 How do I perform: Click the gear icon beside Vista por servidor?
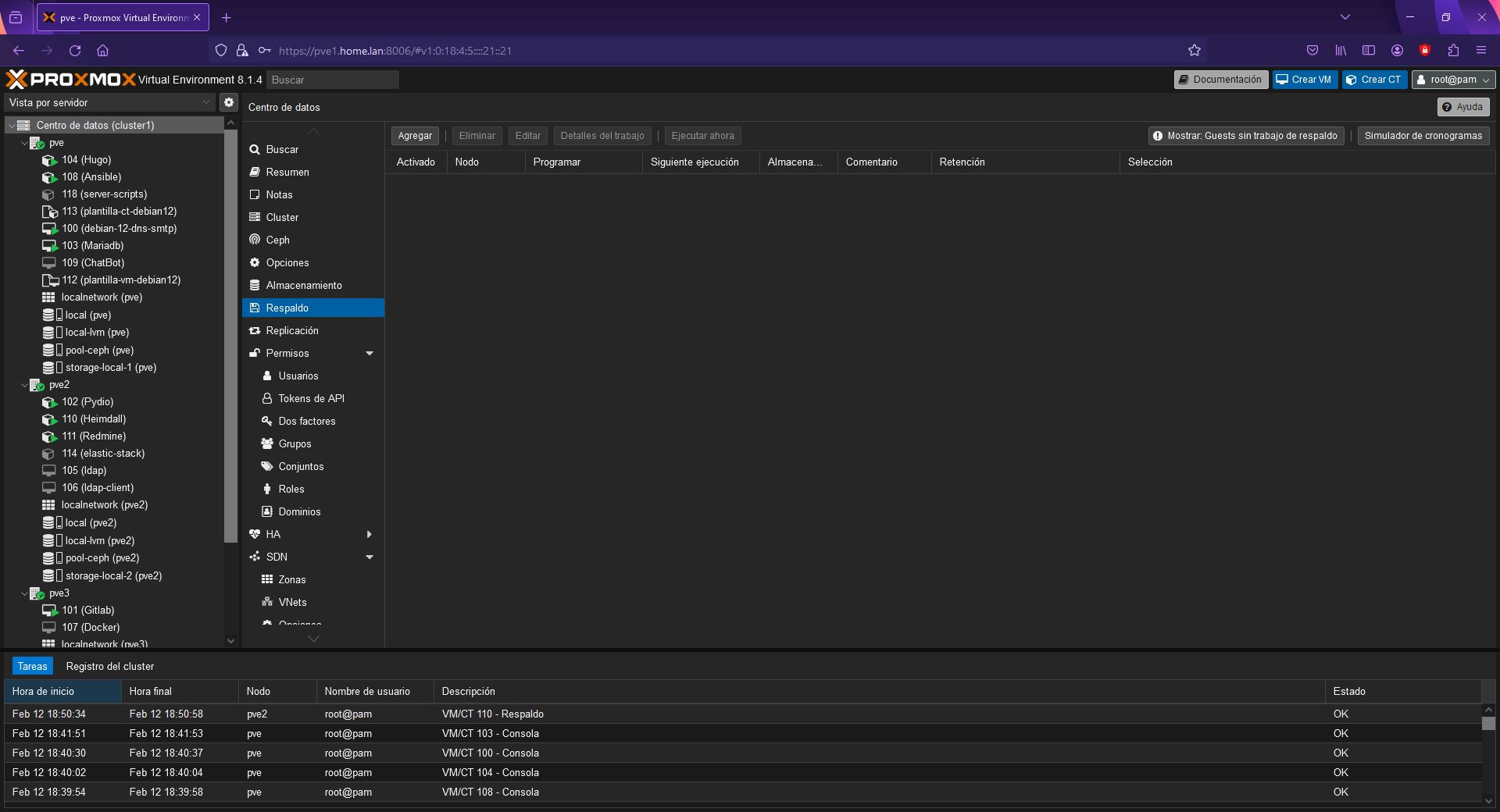[x=228, y=102]
